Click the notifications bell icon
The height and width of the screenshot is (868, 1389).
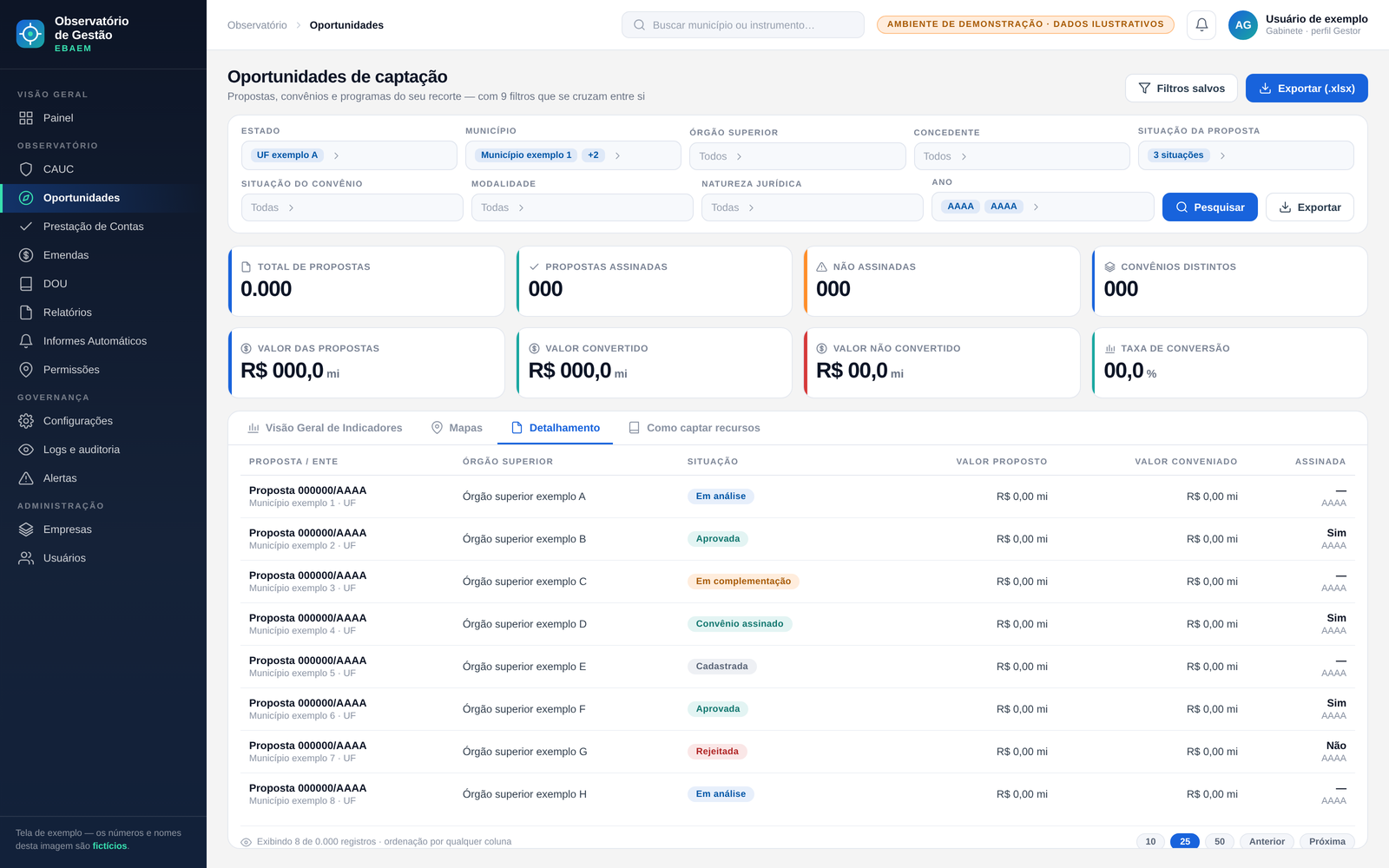point(1201,25)
